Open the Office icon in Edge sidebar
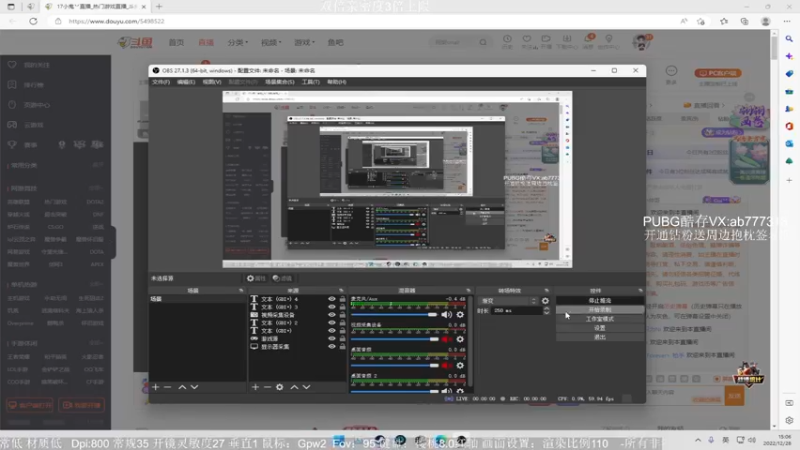This screenshot has height=450, width=800. point(789,126)
